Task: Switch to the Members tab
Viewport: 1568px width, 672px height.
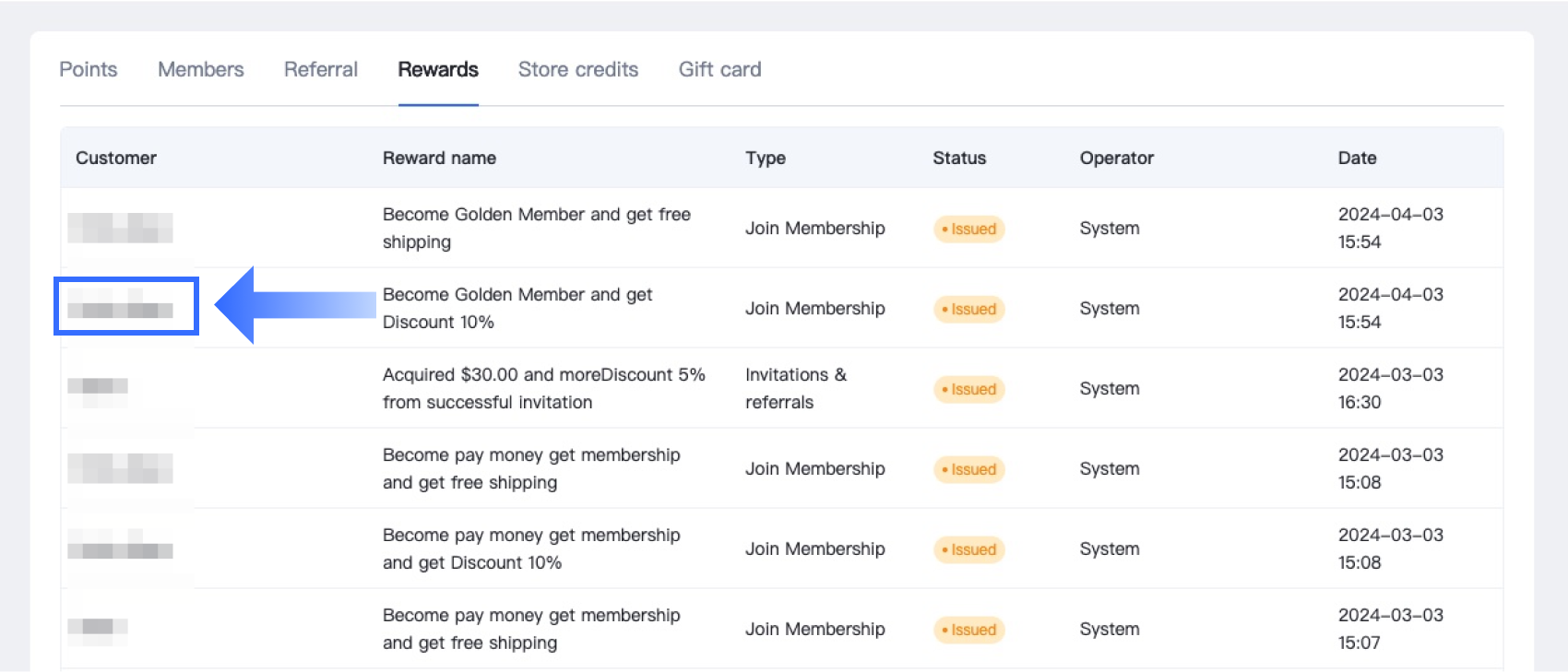Action: [200, 69]
